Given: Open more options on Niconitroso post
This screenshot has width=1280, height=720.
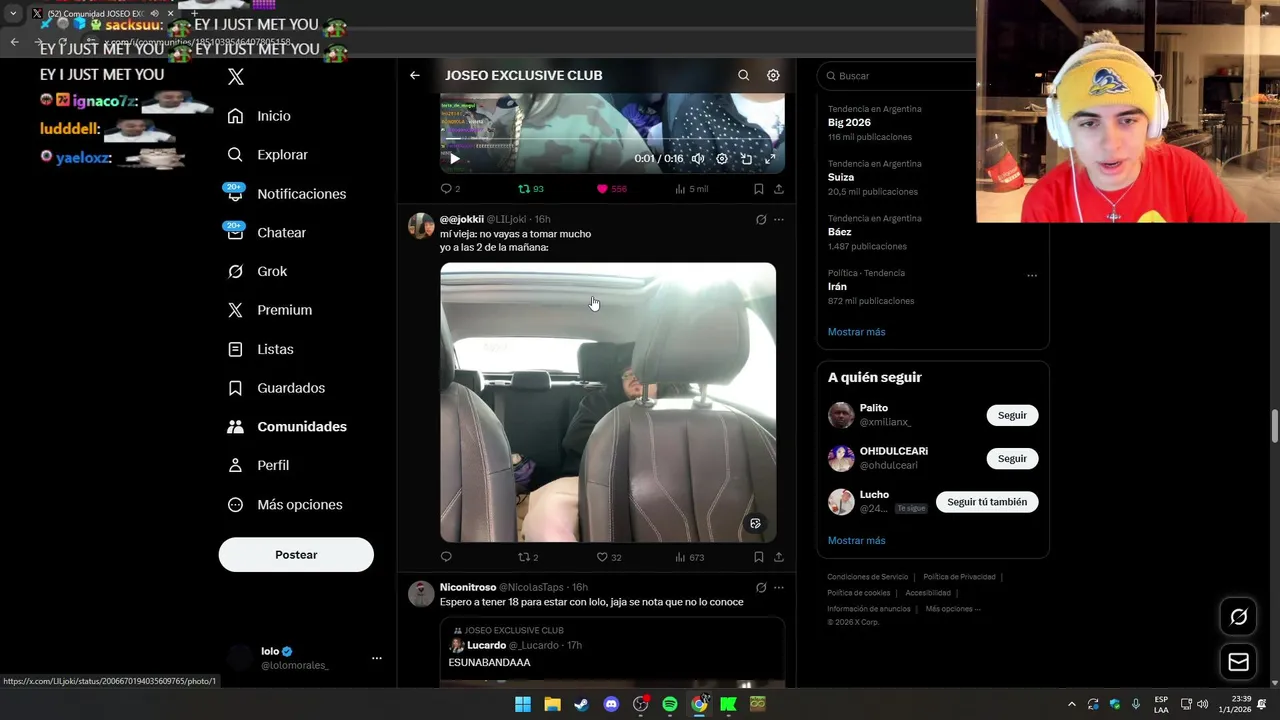Looking at the screenshot, I should click(779, 588).
